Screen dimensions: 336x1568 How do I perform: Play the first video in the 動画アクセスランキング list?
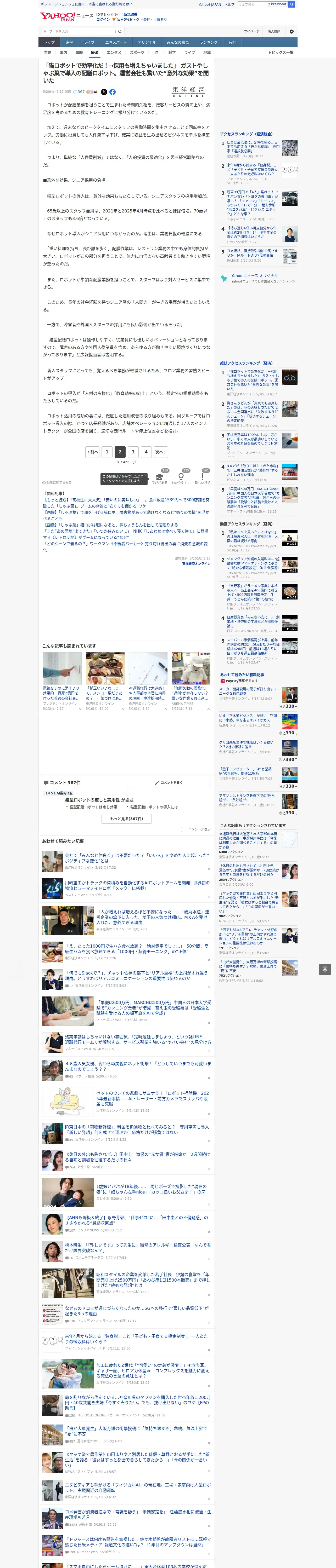tap(290, 538)
